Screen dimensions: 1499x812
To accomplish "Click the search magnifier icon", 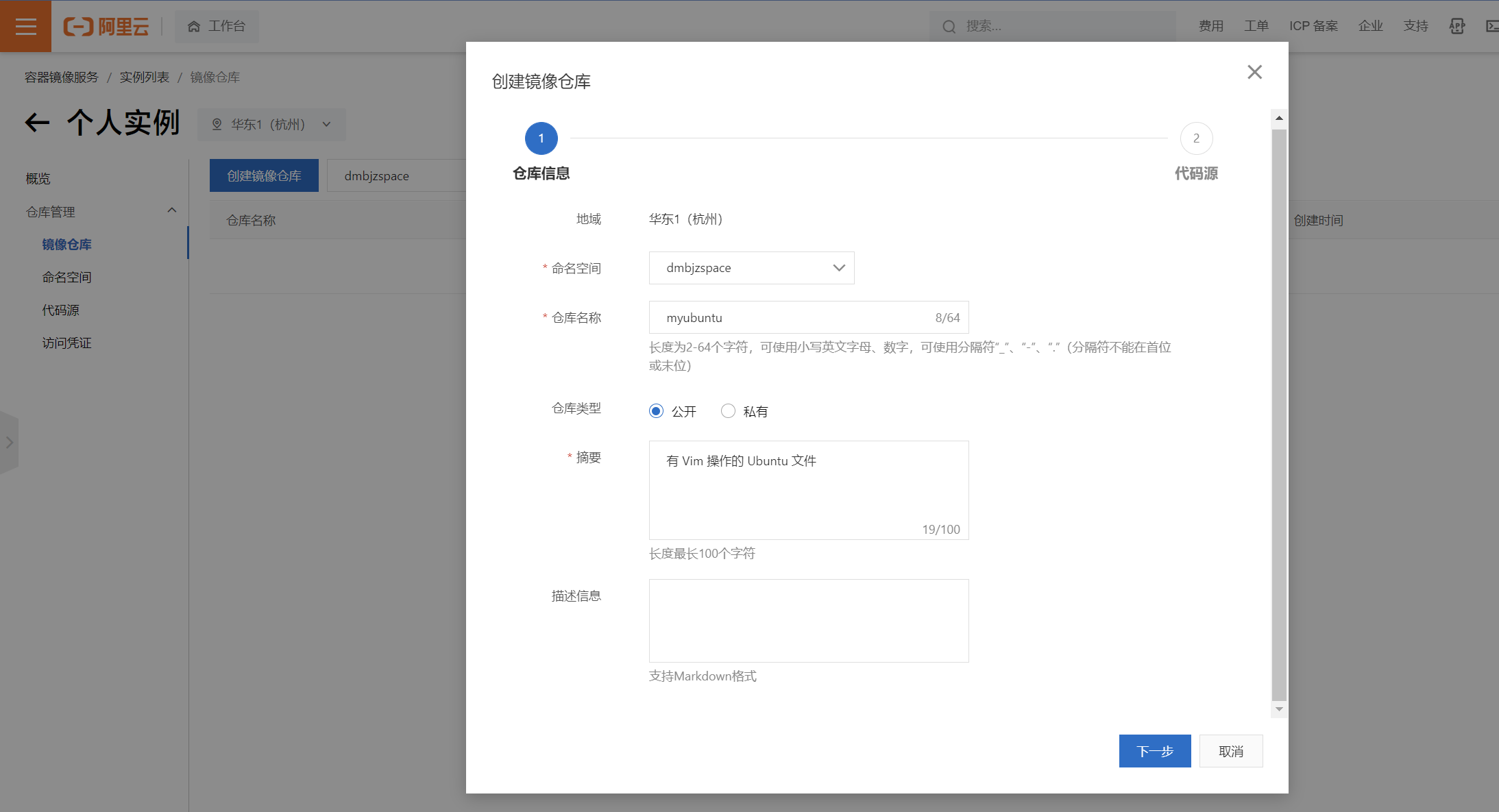I will tap(949, 27).
